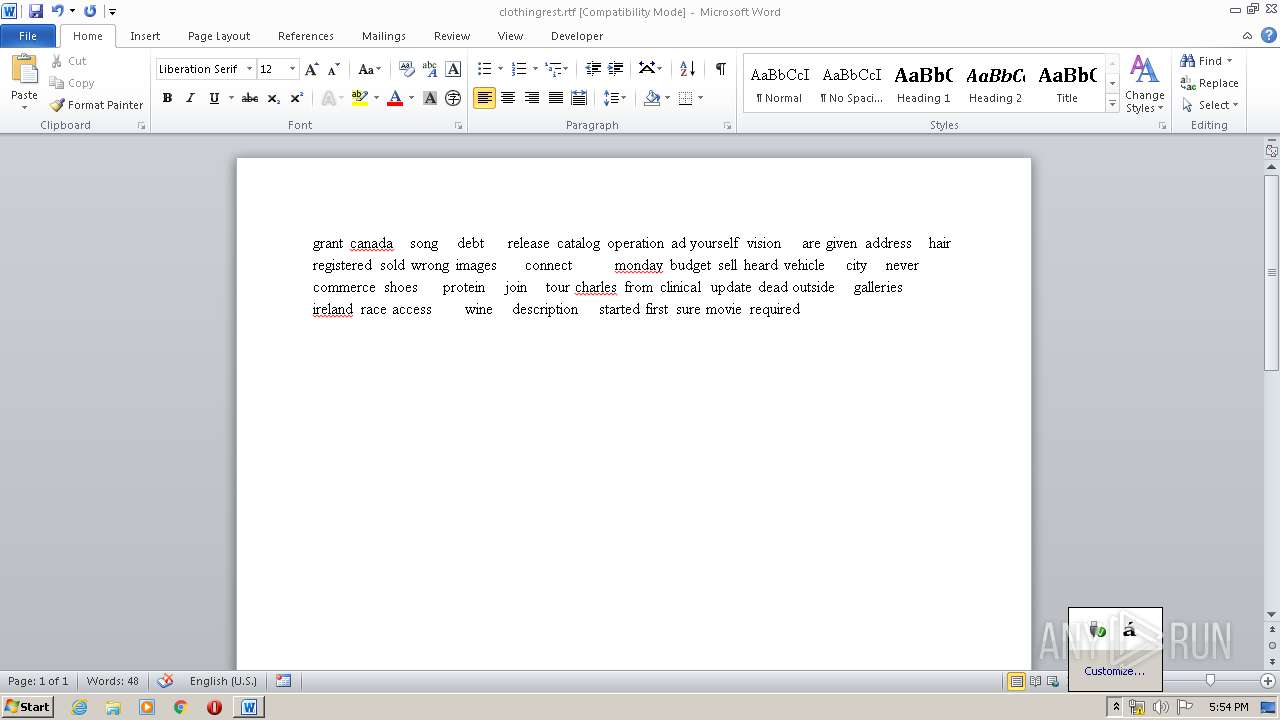Click the proofing status icon in status bar
The height and width of the screenshot is (720, 1280).
point(166,681)
